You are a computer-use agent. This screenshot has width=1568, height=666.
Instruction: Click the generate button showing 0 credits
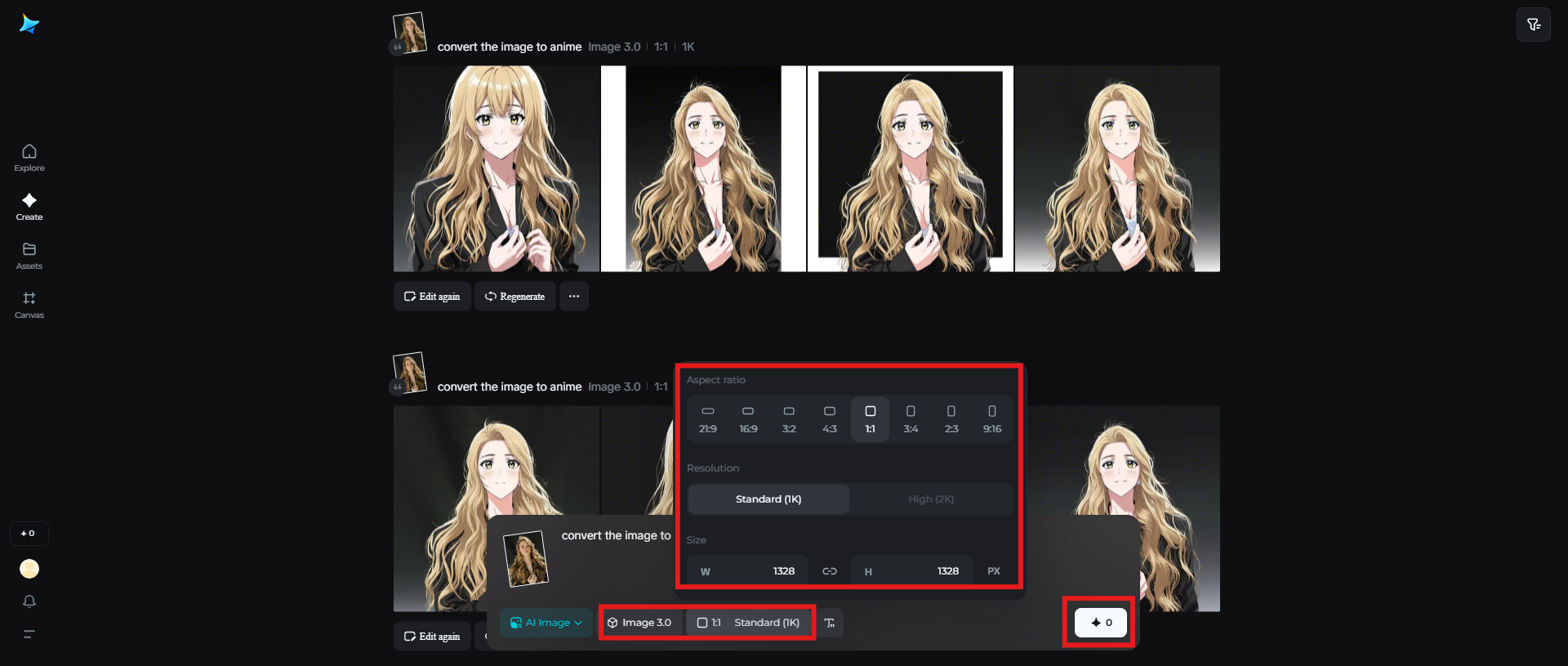[1101, 623]
